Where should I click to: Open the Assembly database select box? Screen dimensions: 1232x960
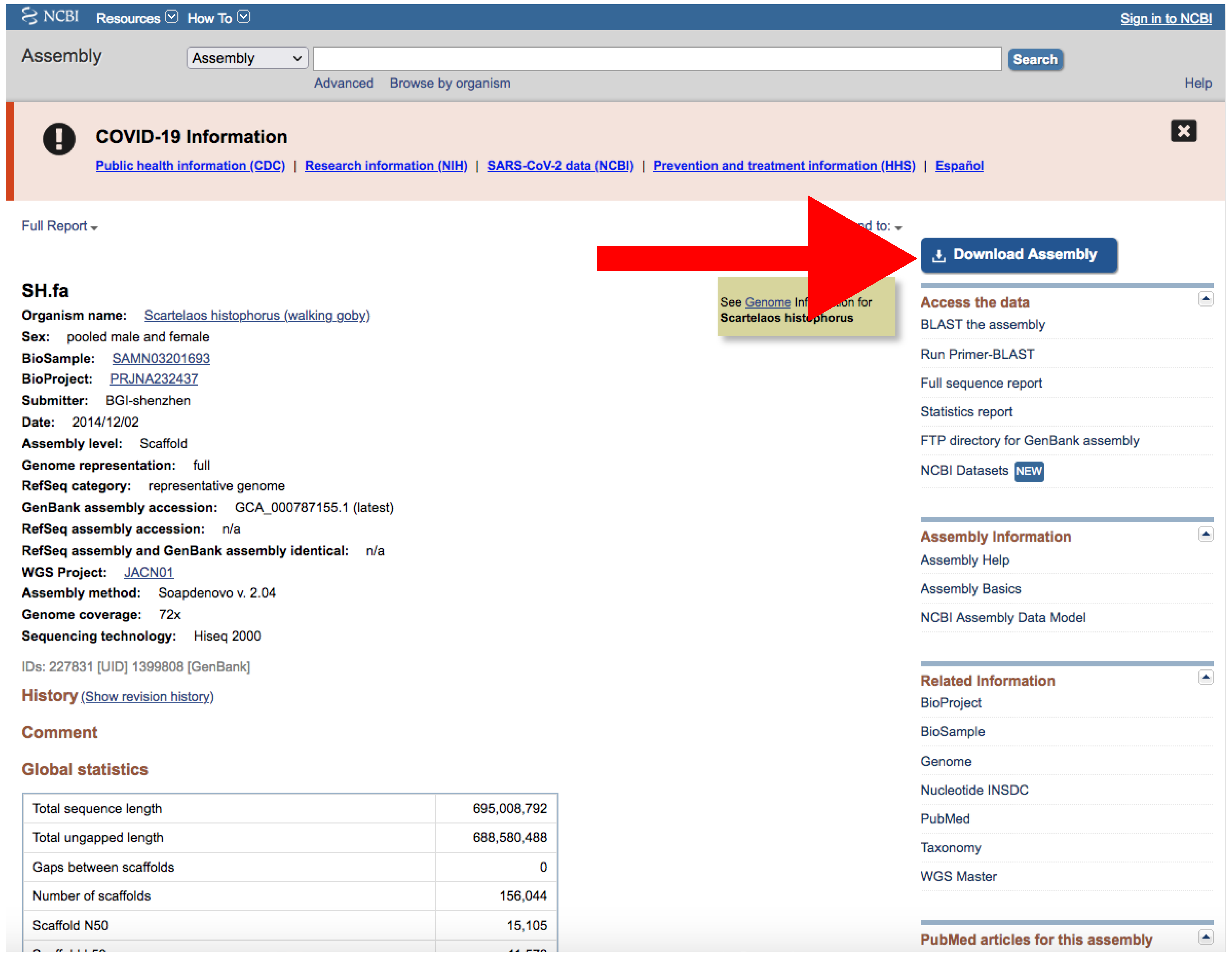(x=247, y=58)
